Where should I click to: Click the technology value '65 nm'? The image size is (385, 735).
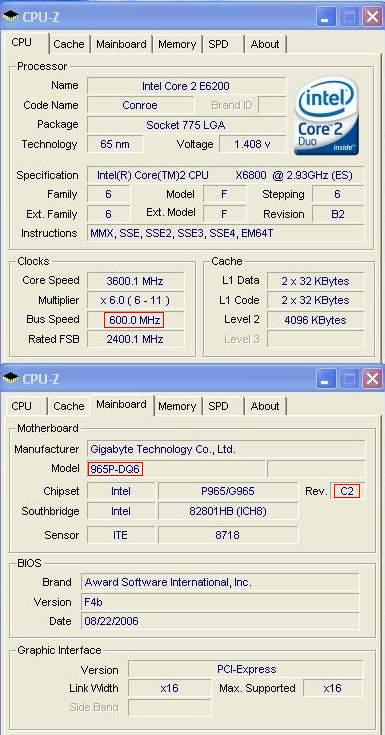[x=115, y=144]
